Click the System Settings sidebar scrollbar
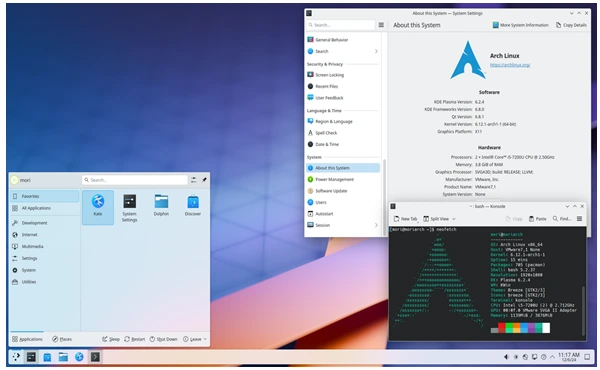 [x=384, y=197]
